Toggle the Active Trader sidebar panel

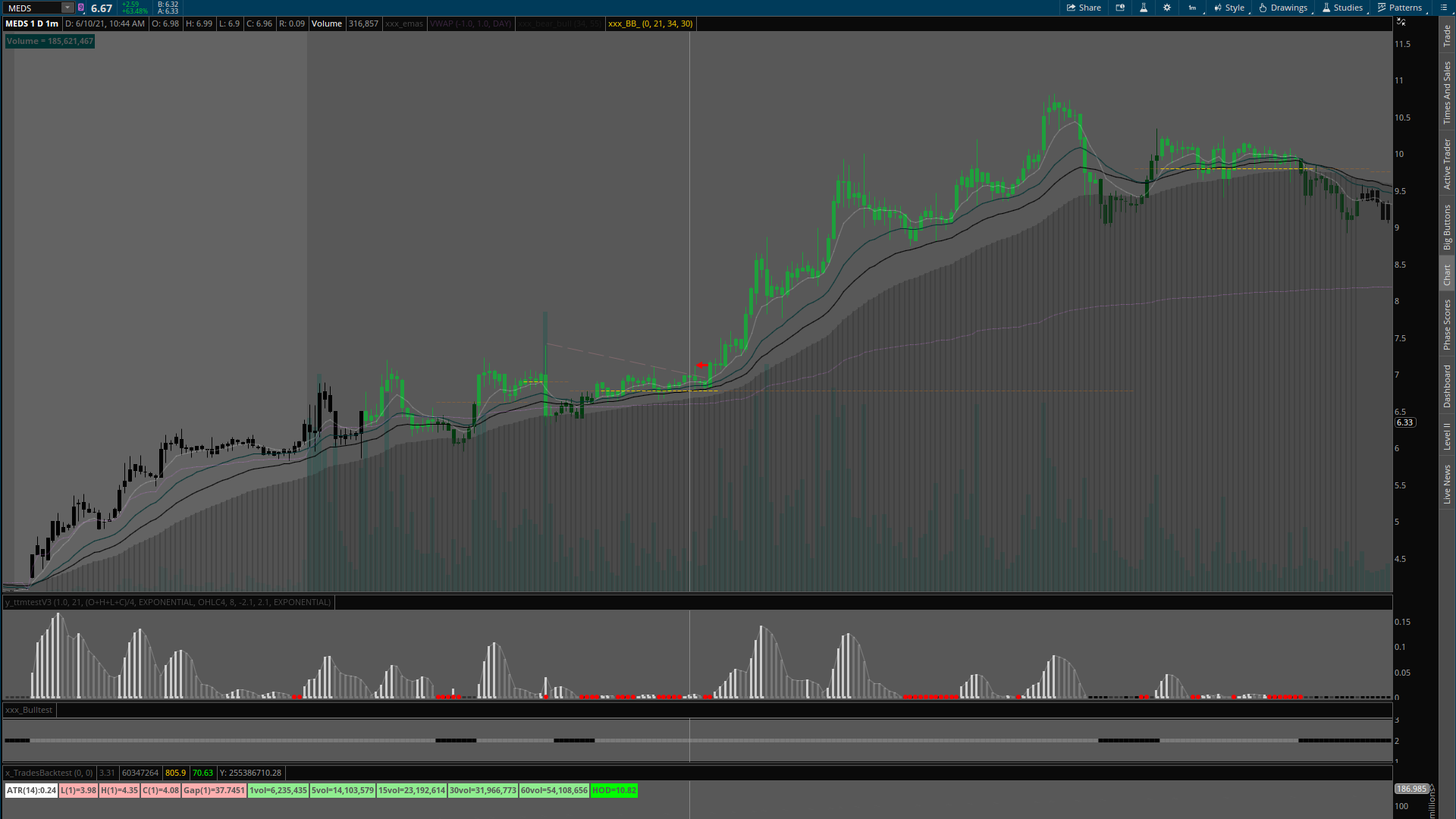coord(1447,164)
